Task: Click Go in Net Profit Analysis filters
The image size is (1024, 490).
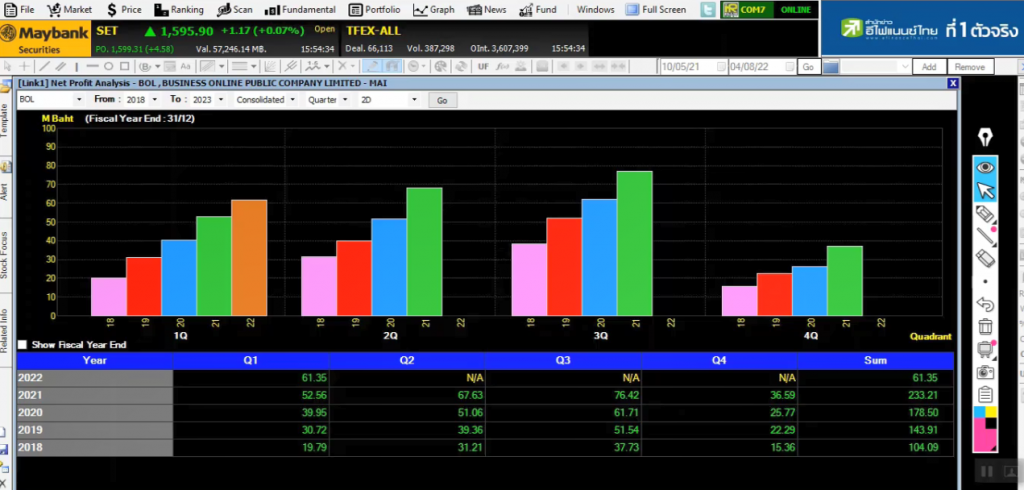Action: click(442, 100)
